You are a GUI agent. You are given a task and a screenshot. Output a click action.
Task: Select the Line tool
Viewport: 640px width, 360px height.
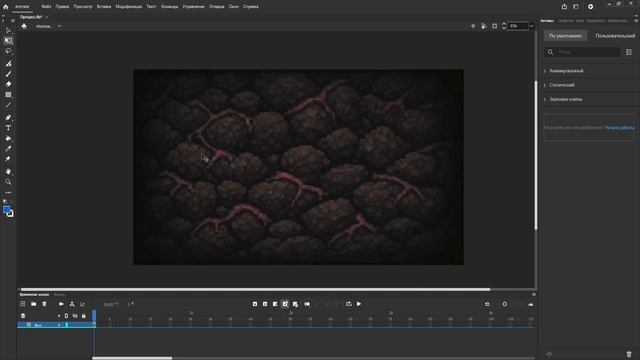point(8,105)
